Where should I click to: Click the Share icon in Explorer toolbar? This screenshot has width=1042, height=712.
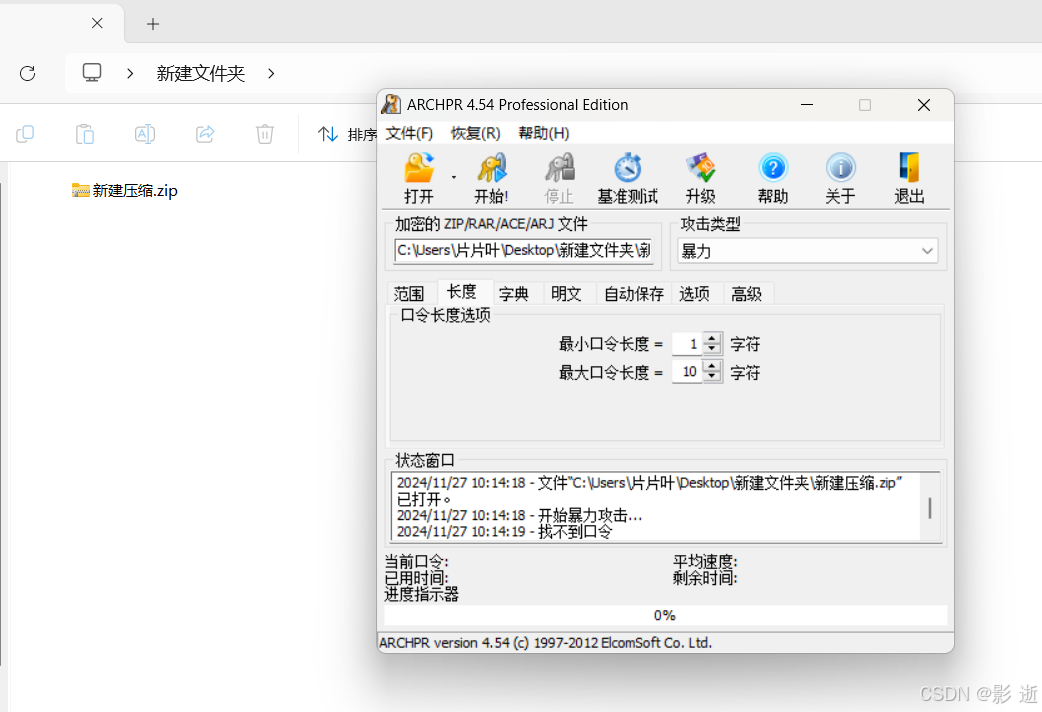[205, 134]
